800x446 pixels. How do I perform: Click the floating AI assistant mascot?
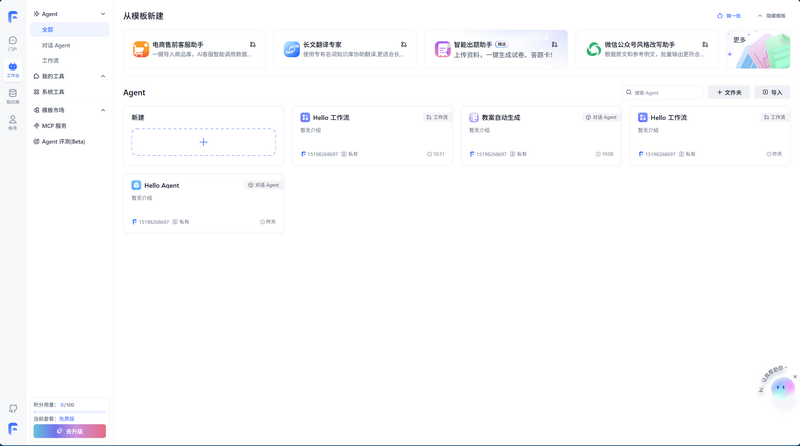782,387
